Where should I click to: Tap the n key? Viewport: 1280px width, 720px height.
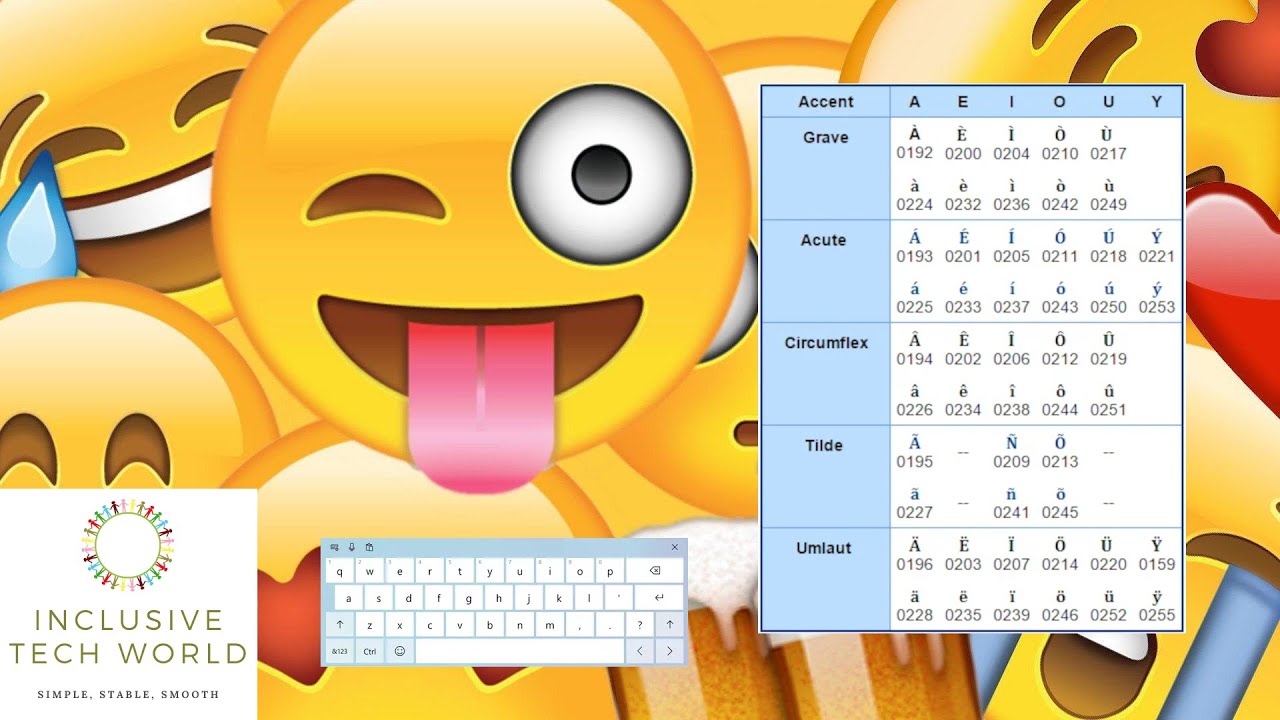[520, 624]
